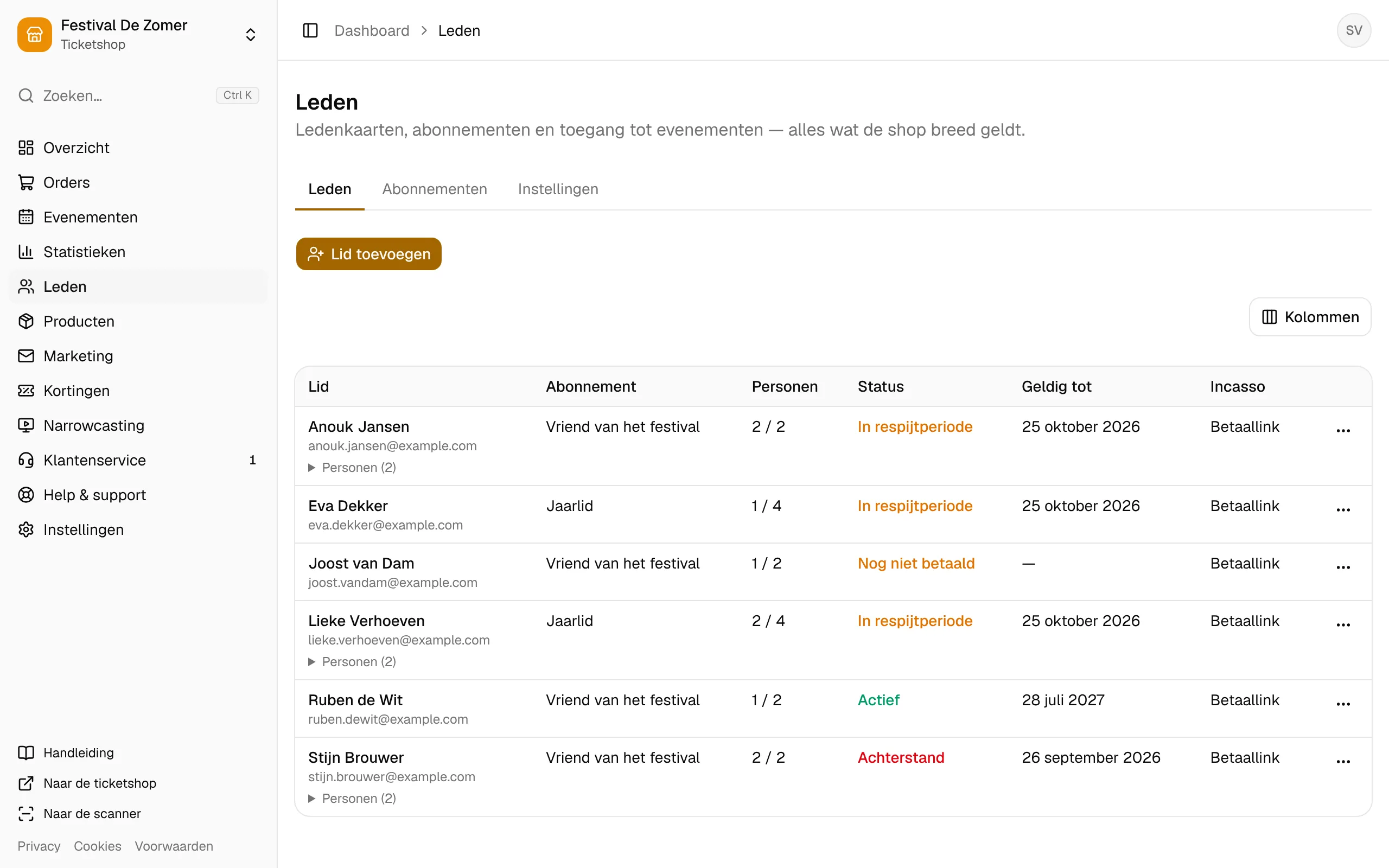The height and width of the screenshot is (868, 1389).
Task: Click the Producten box icon
Action: (26, 321)
